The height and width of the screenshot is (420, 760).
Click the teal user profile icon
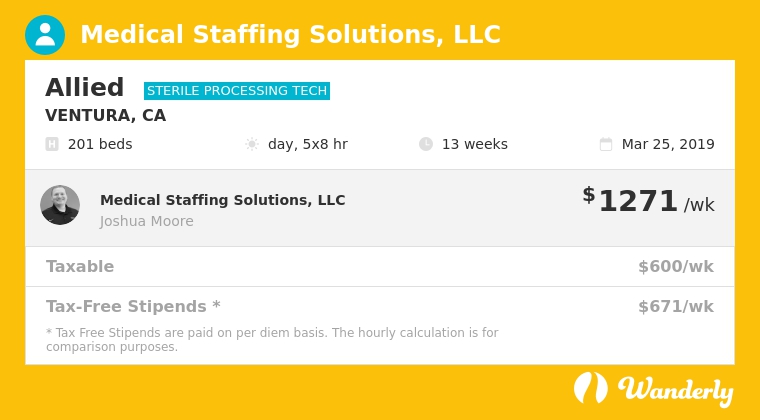45,35
